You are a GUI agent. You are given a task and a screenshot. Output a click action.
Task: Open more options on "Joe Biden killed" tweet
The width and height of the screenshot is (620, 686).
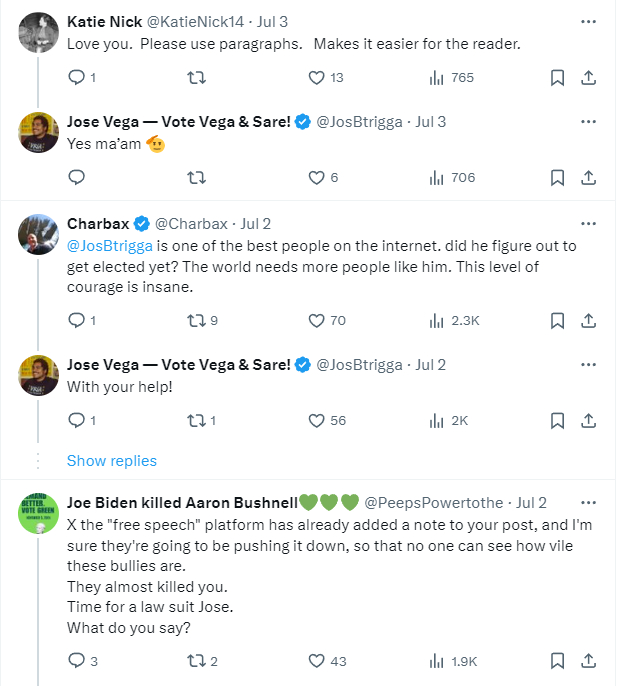click(589, 501)
